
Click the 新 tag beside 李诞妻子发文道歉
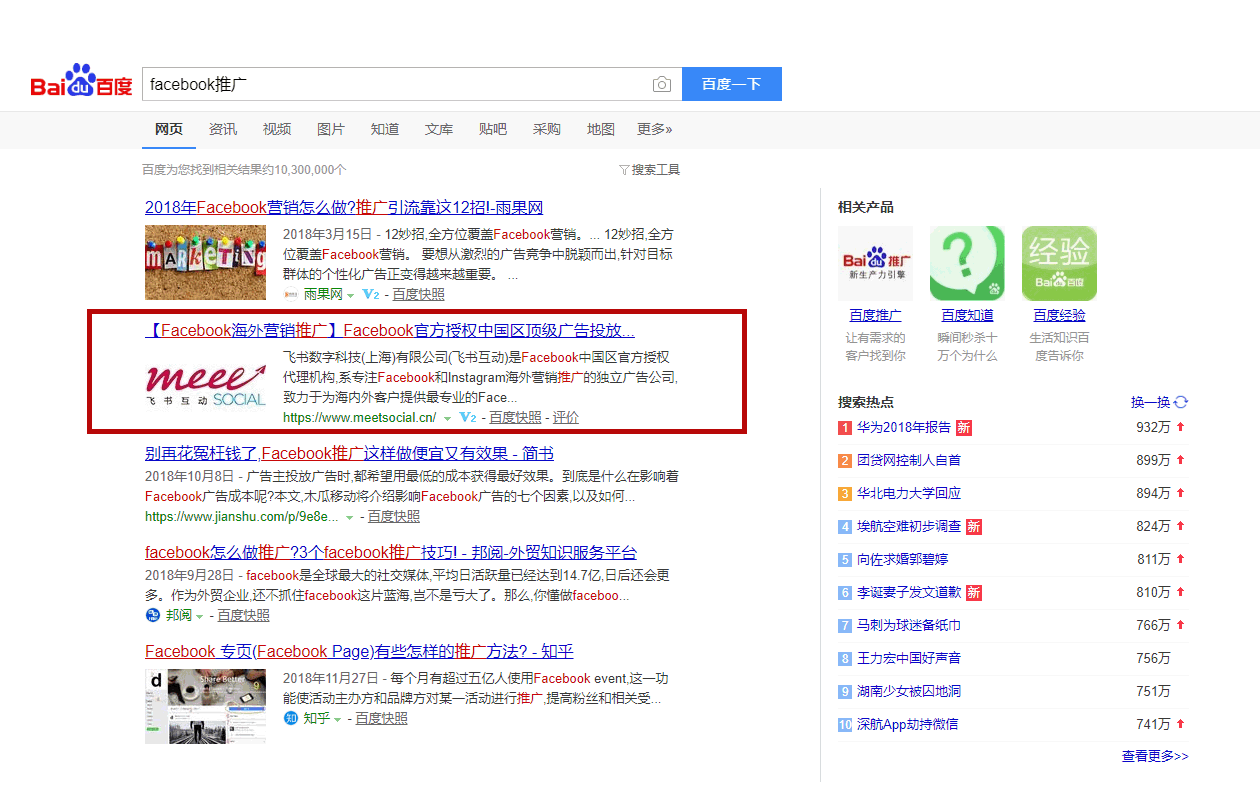974,593
